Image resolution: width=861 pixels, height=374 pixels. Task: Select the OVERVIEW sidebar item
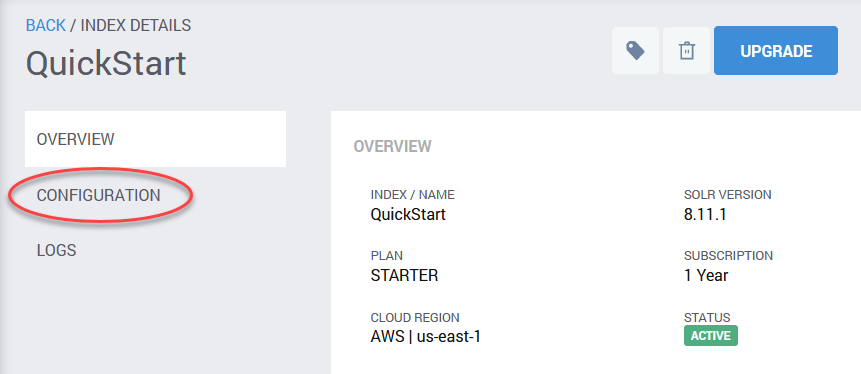tap(155, 139)
